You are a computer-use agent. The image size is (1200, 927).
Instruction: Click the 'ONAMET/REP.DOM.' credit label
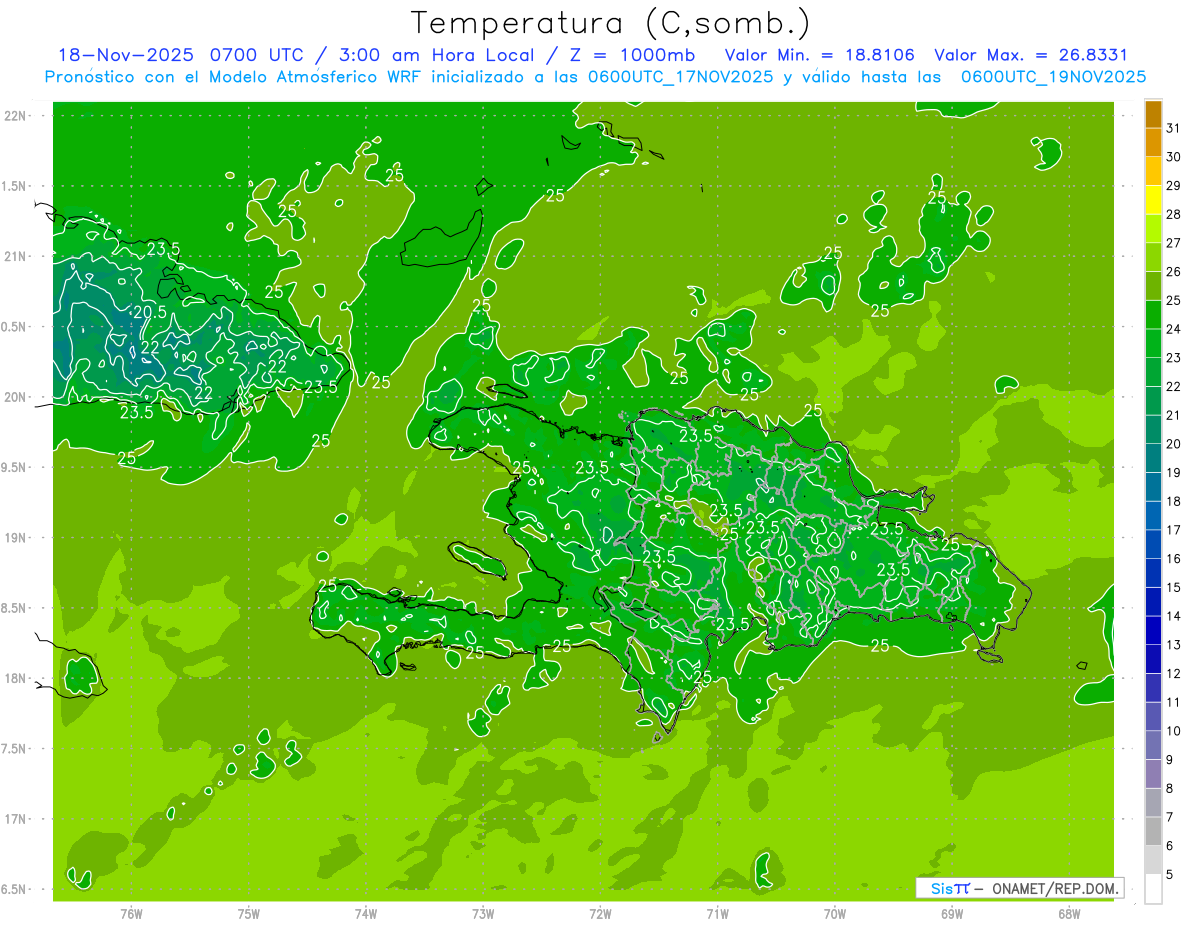click(1054, 888)
